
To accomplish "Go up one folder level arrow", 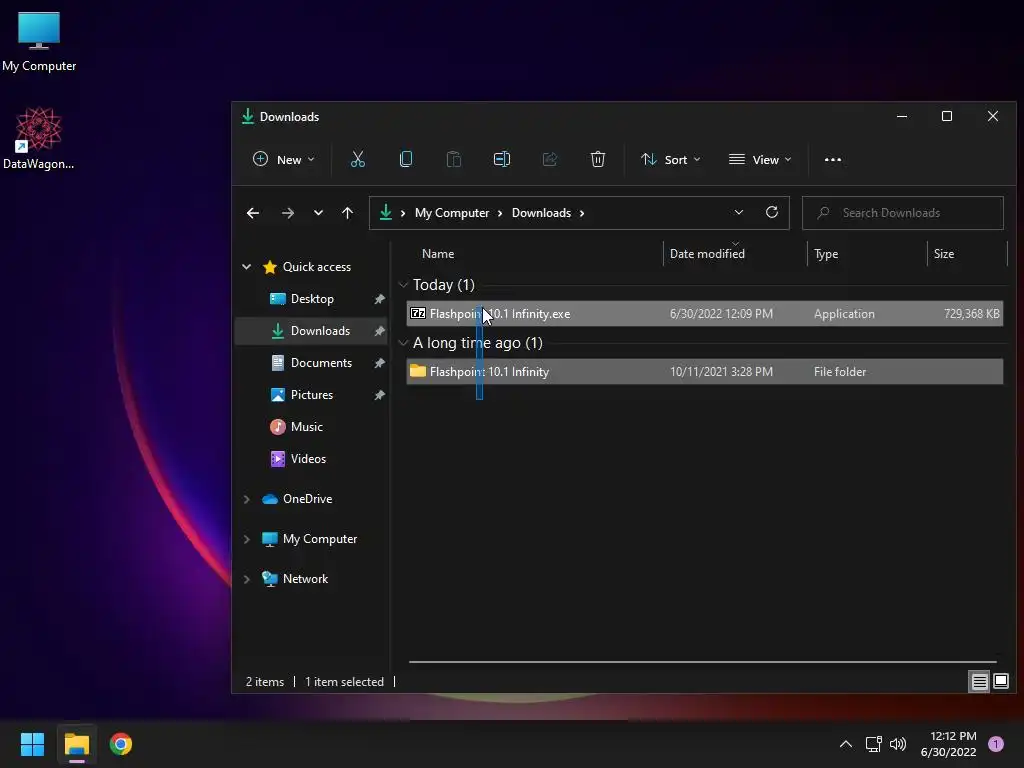I will [x=347, y=213].
